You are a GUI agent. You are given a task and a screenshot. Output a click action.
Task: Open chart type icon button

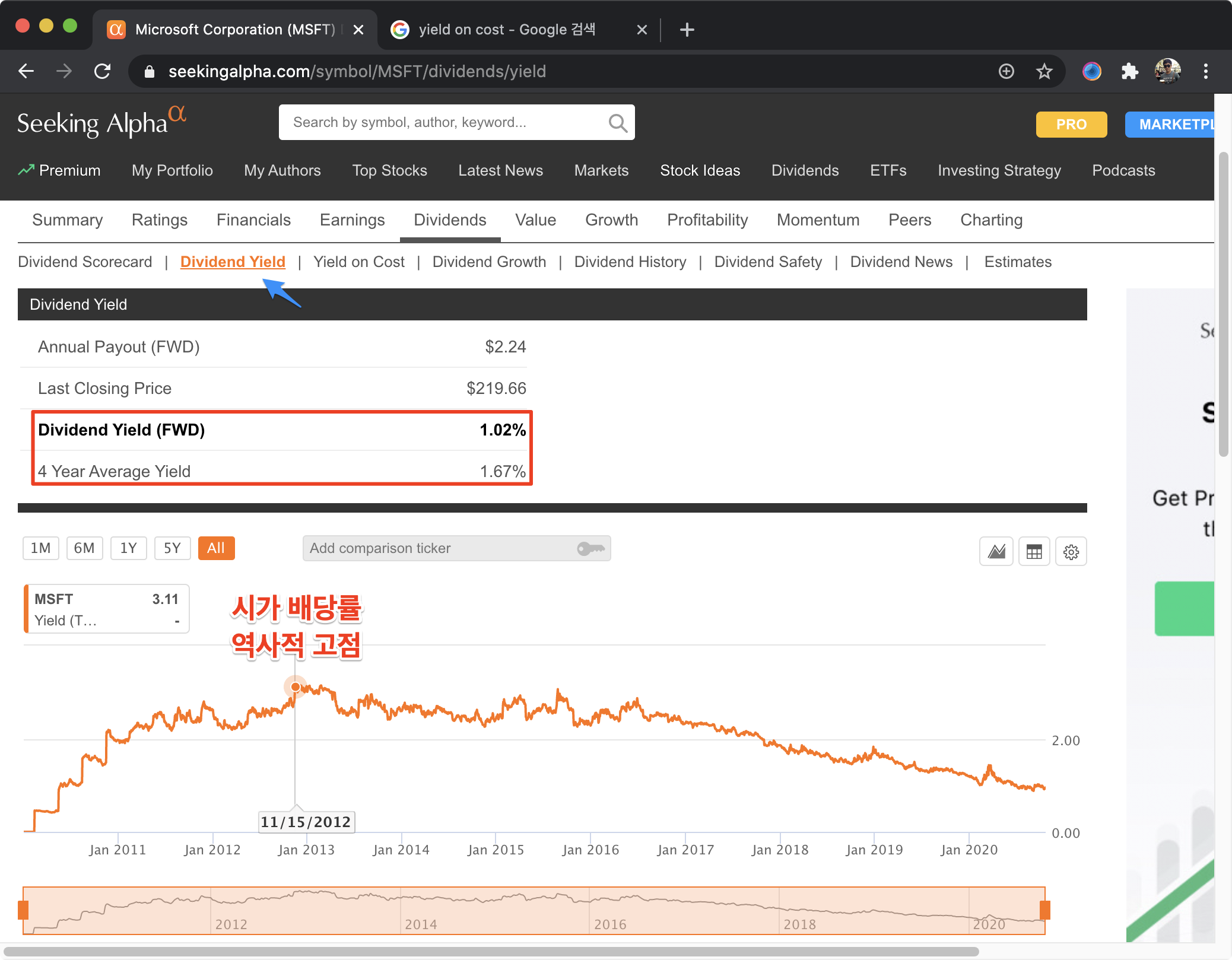coord(996,552)
